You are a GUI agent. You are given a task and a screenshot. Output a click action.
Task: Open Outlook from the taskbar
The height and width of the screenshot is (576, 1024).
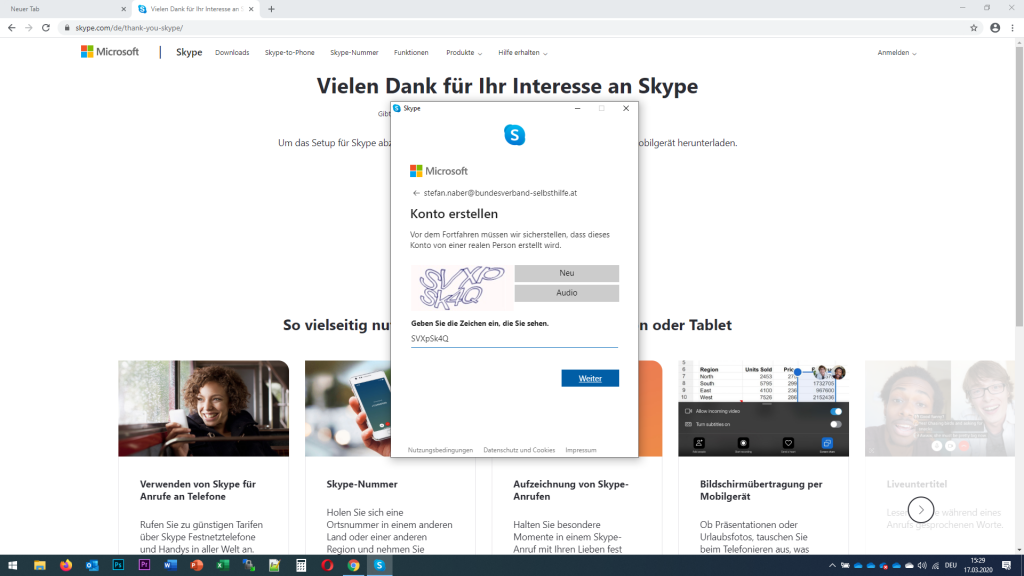92,566
